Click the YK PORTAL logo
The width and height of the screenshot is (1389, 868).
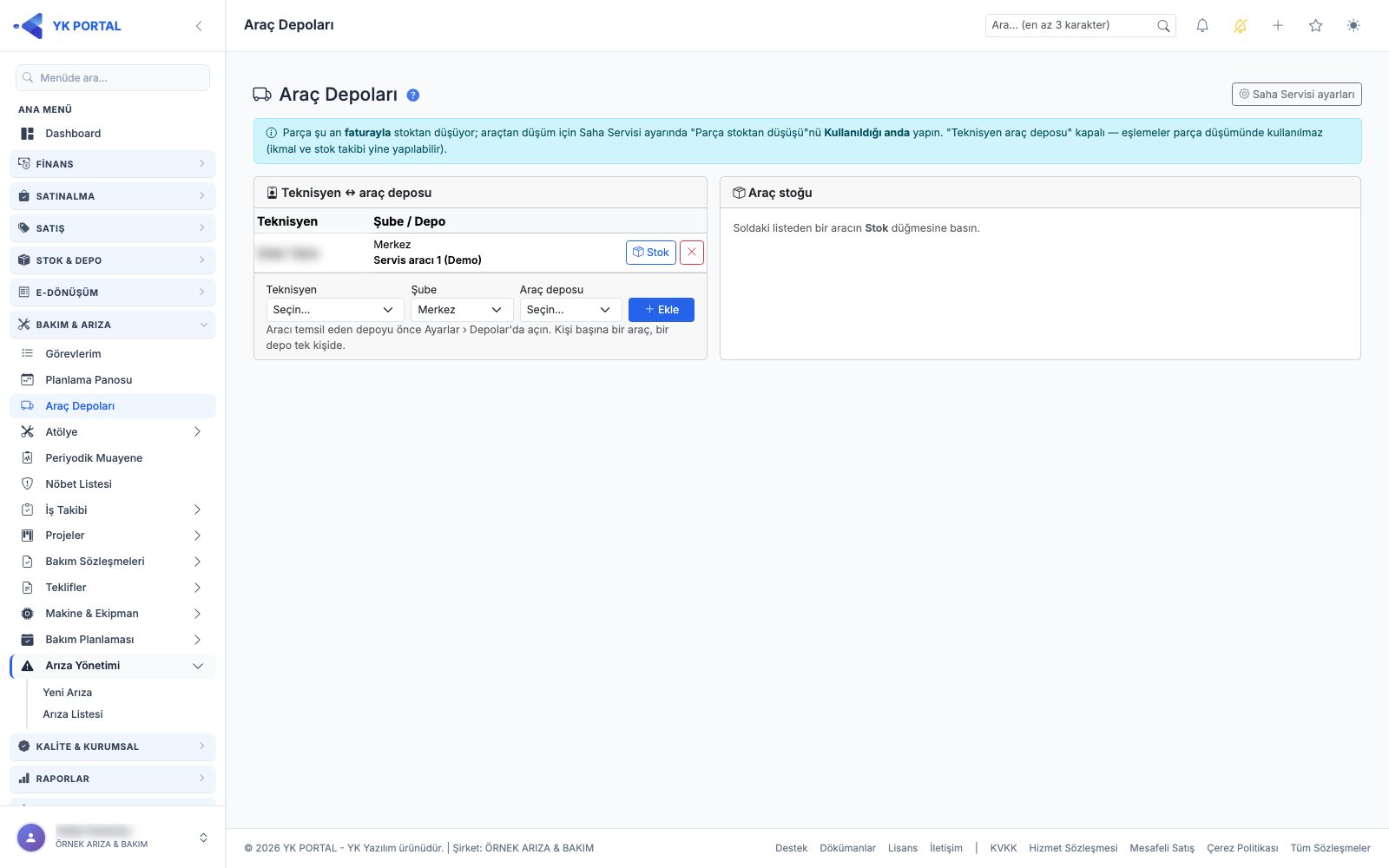coord(68,26)
